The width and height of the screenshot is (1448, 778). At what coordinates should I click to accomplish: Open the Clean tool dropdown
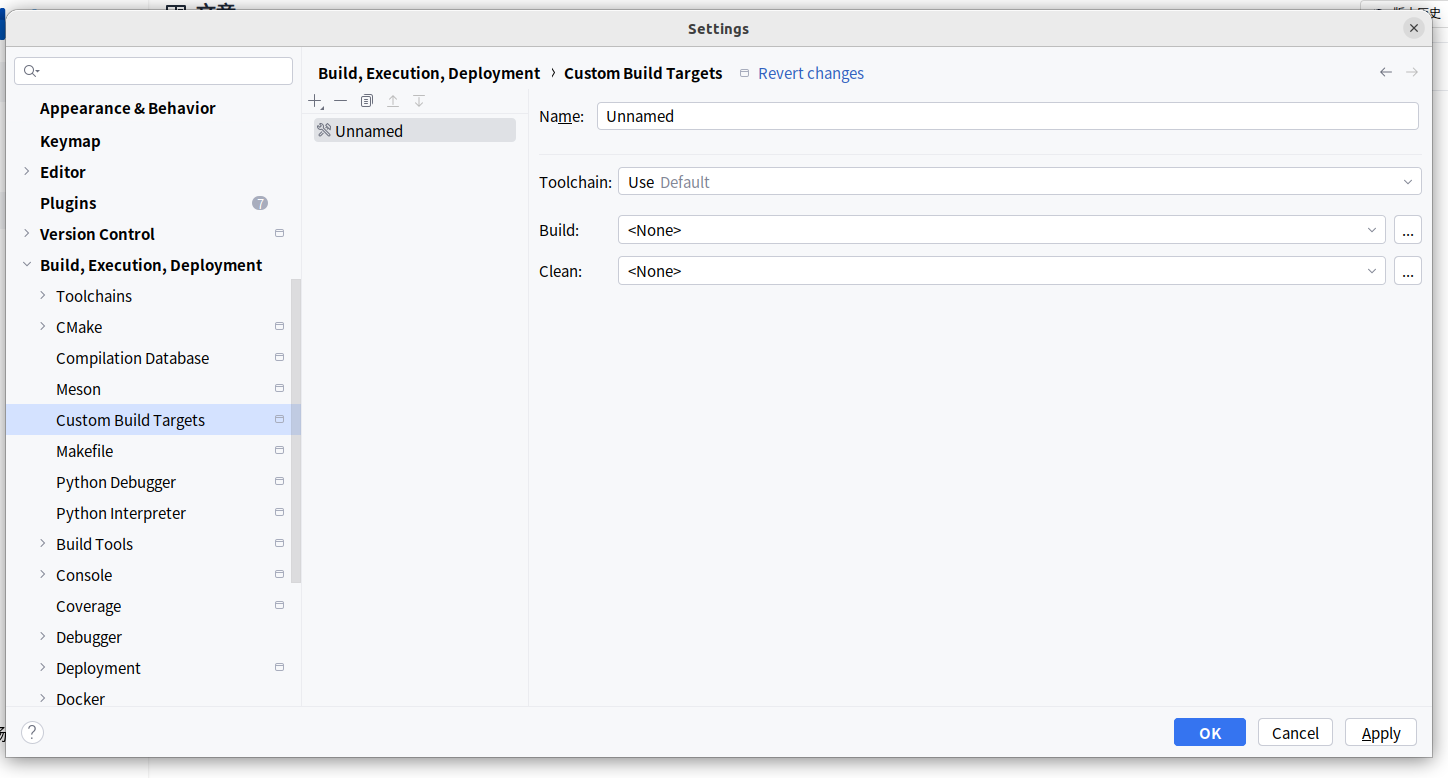(x=1001, y=271)
